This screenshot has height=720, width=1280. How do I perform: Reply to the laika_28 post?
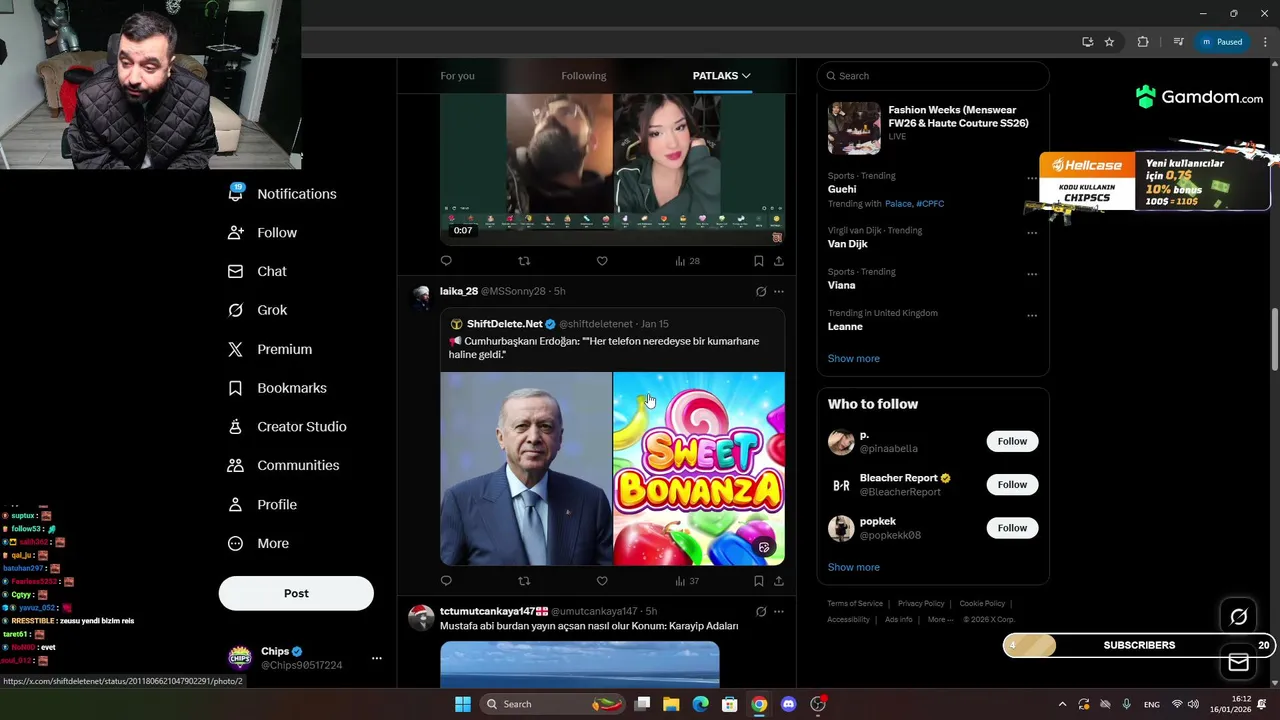(x=446, y=580)
